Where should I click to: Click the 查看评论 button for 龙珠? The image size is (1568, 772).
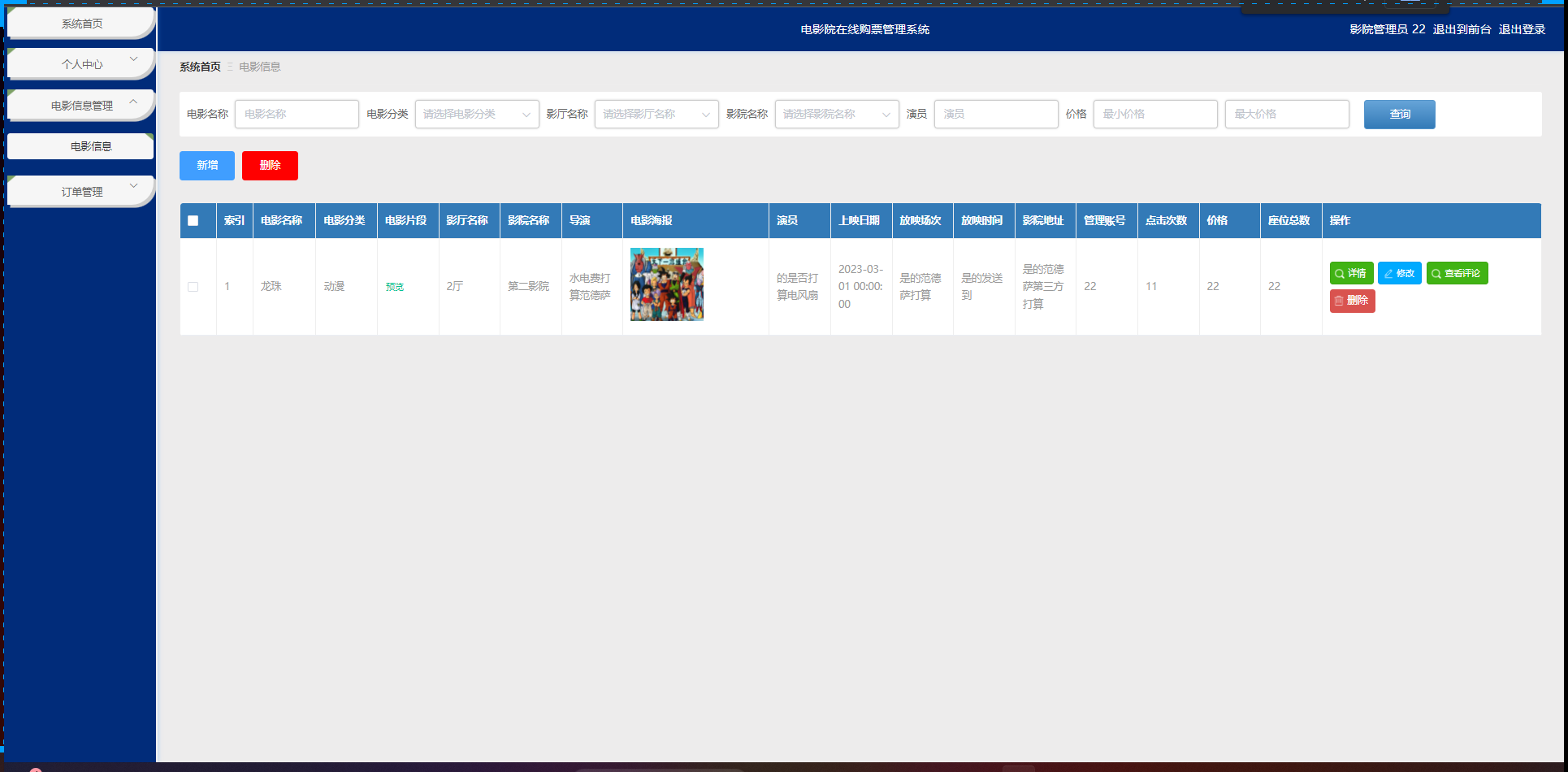1457,273
